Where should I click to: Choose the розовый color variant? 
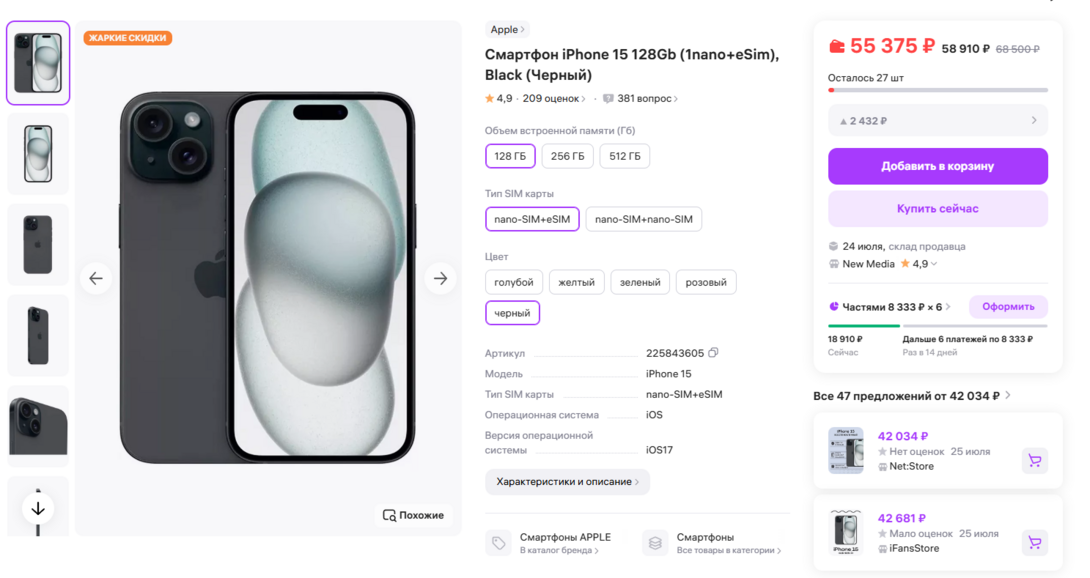pyautogui.click(x=706, y=282)
